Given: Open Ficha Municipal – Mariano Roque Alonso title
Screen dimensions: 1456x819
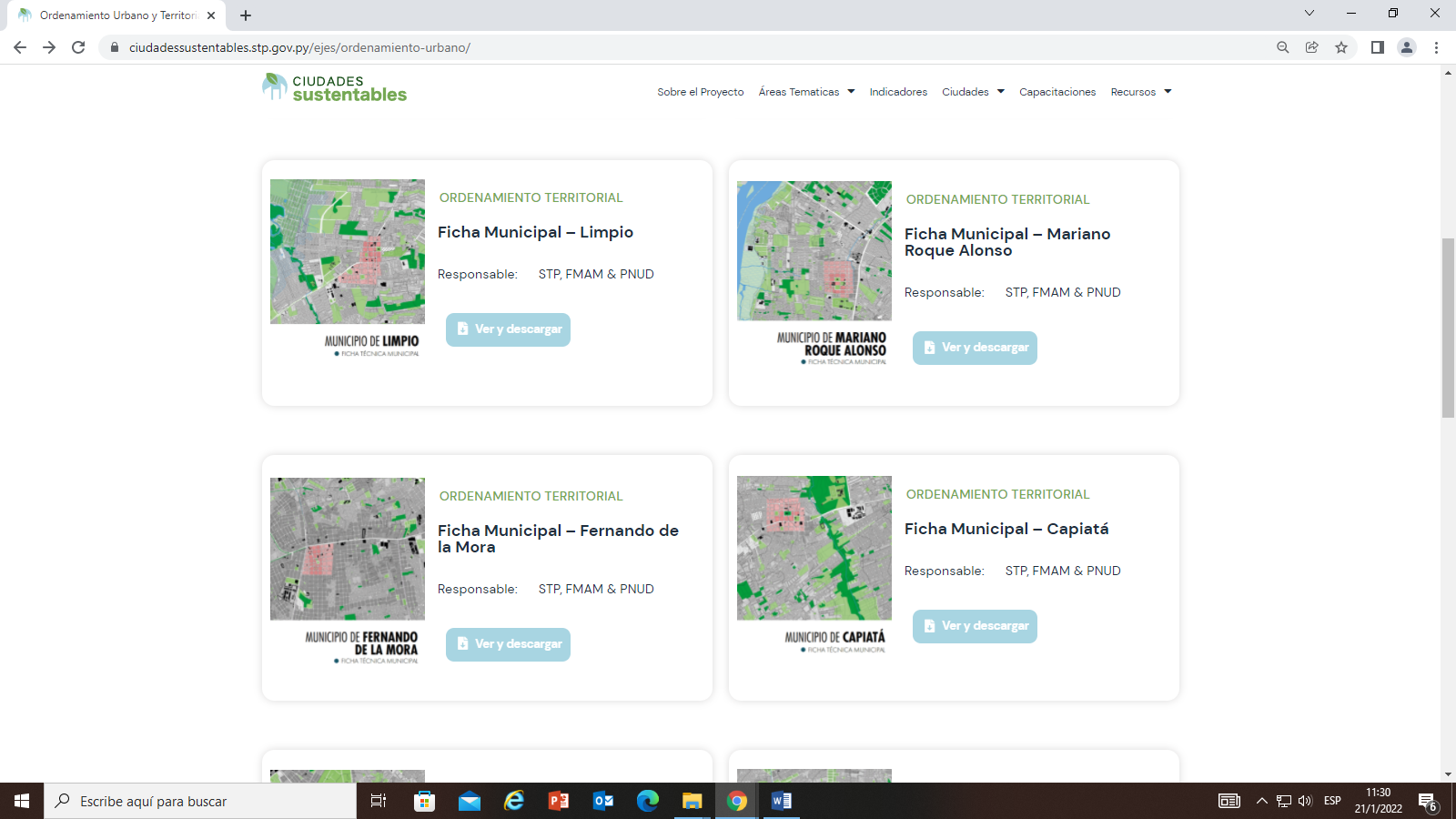Looking at the screenshot, I should pyautogui.click(x=1006, y=242).
